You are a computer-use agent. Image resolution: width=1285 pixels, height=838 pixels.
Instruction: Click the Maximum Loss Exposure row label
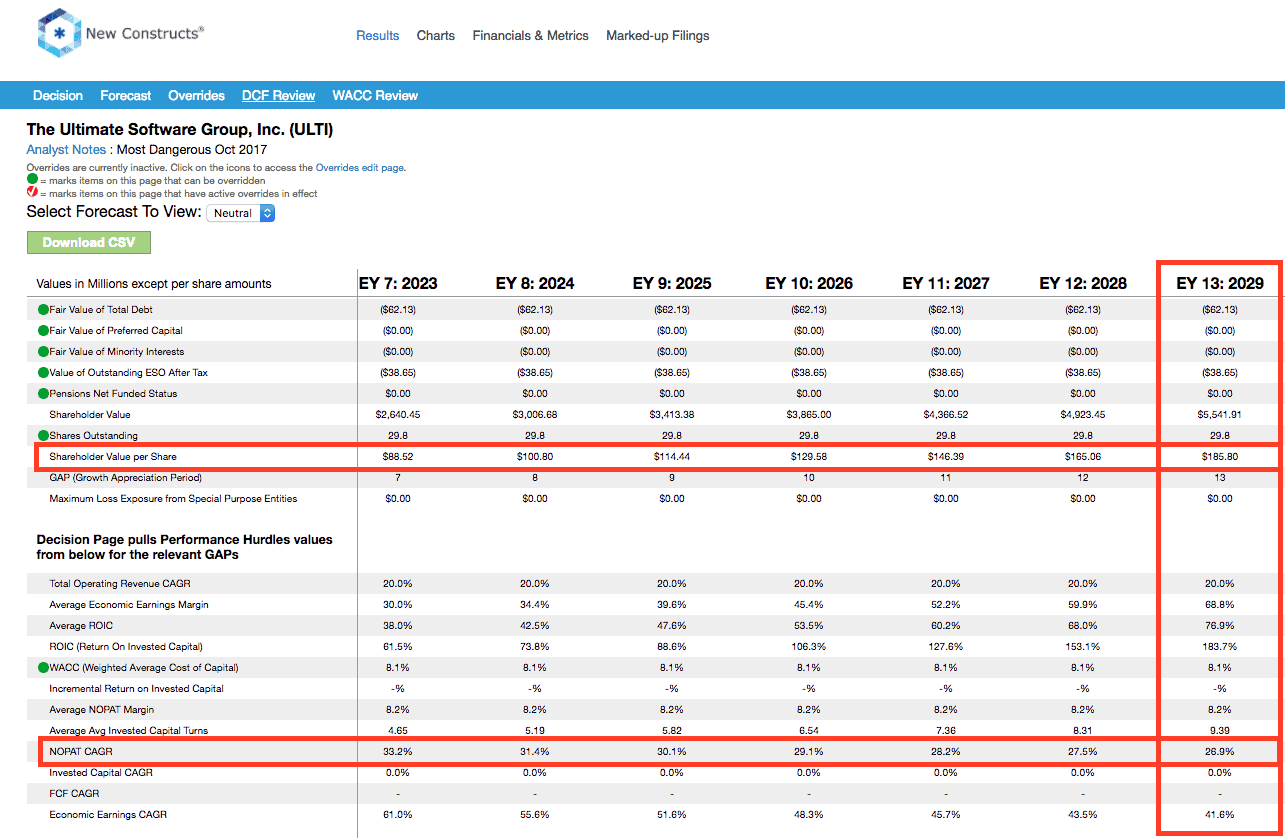(x=173, y=498)
